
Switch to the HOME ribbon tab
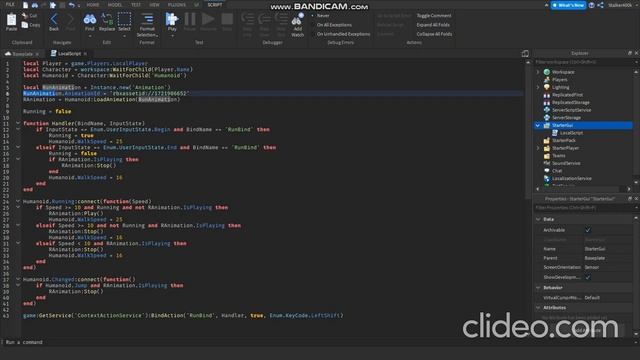[93, 5]
